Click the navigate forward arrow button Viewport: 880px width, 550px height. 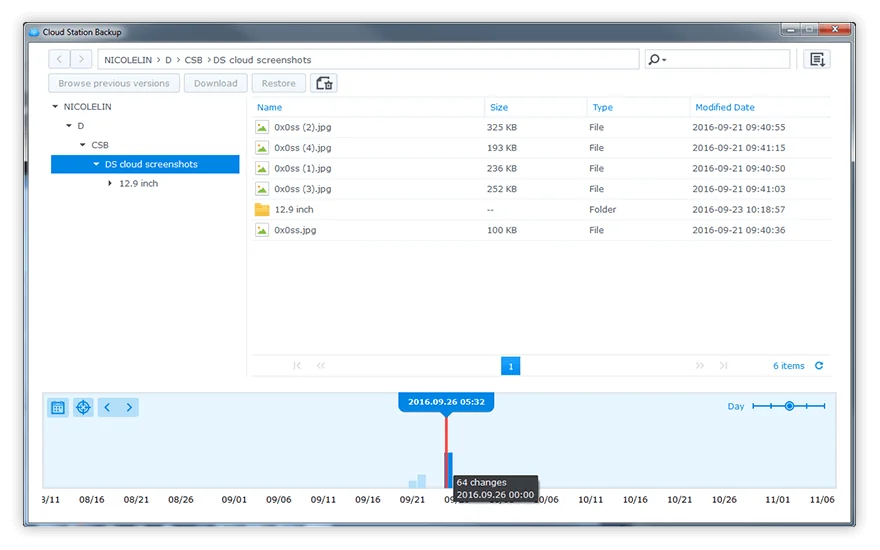point(82,60)
